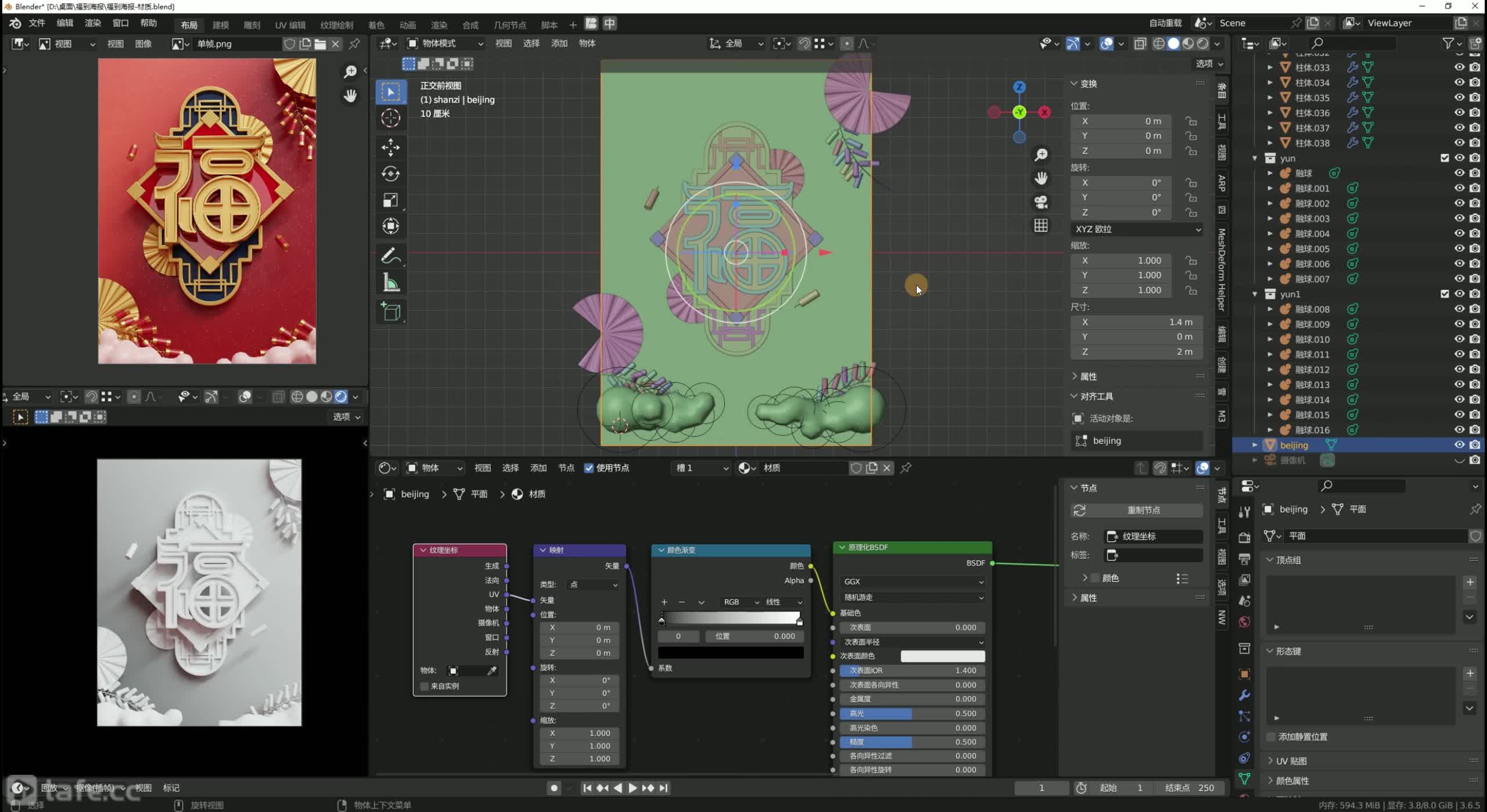Select the Transform tool
The height and width of the screenshot is (812, 1487).
click(390, 226)
